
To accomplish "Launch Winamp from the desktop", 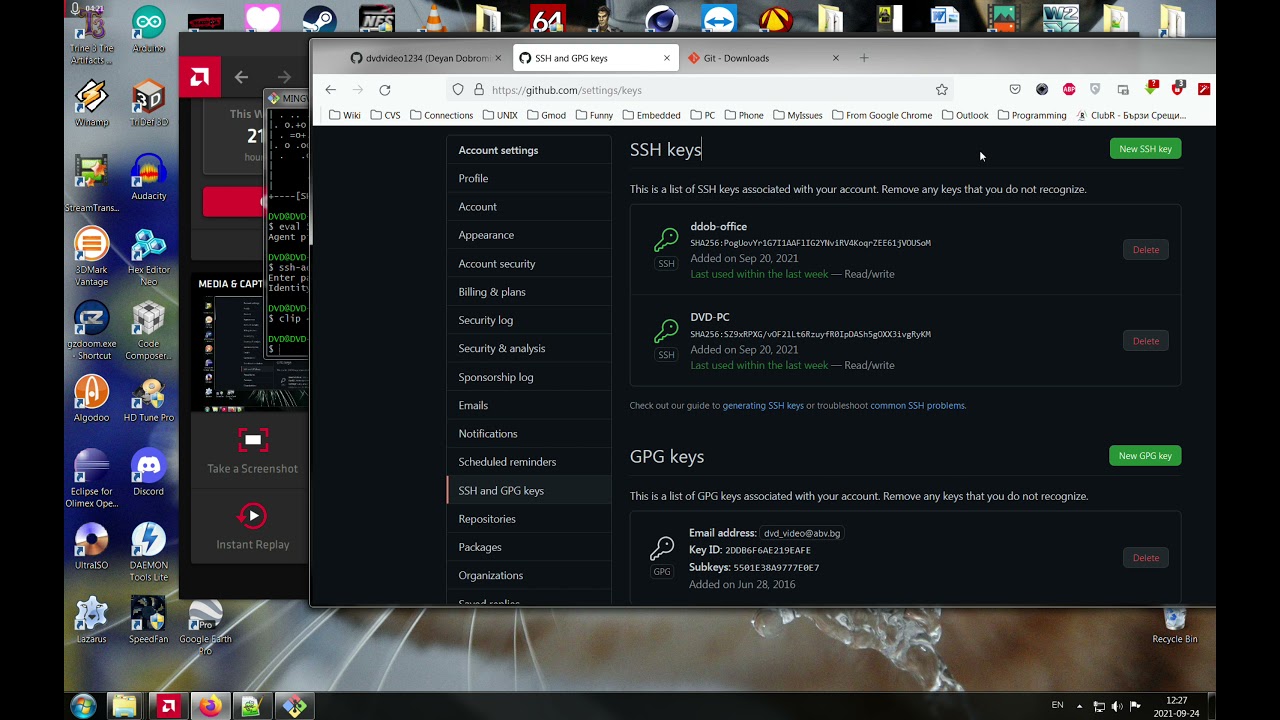I will coord(91,104).
